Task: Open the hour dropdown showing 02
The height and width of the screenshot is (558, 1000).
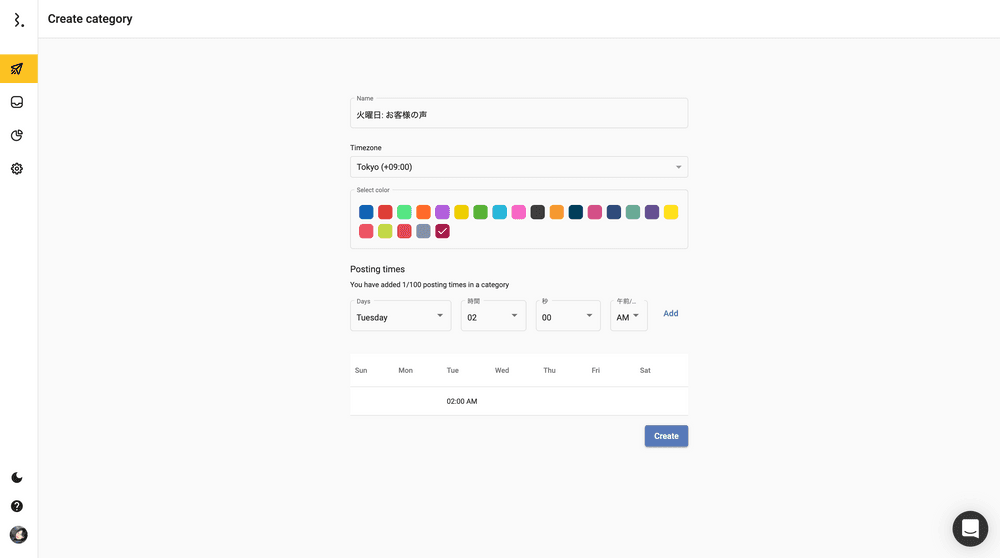Action: coord(493,317)
